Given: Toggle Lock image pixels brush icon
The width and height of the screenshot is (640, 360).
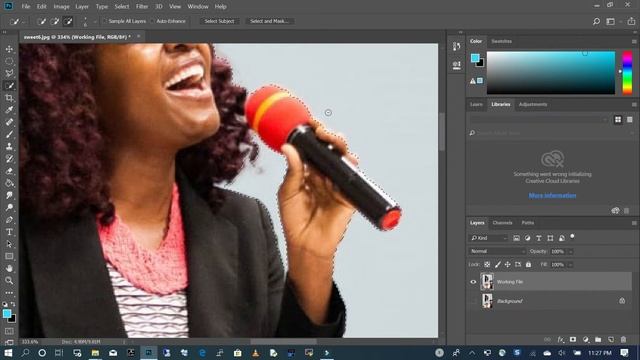Looking at the screenshot, I should [498, 264].
